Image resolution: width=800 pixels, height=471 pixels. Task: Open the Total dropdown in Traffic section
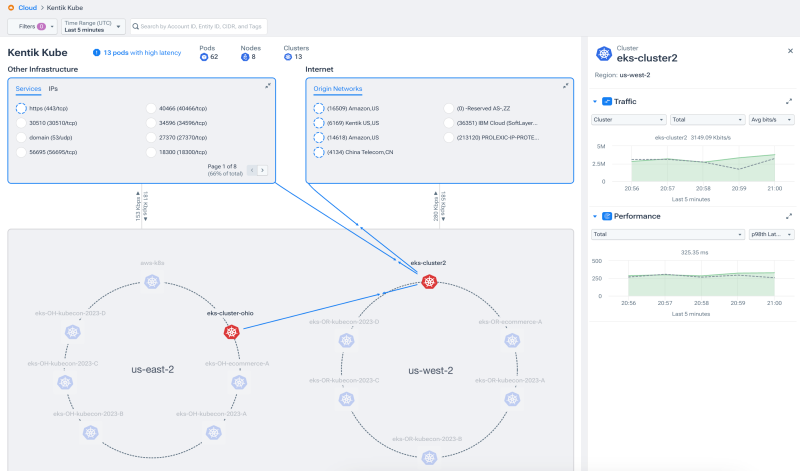pos(708,119)
